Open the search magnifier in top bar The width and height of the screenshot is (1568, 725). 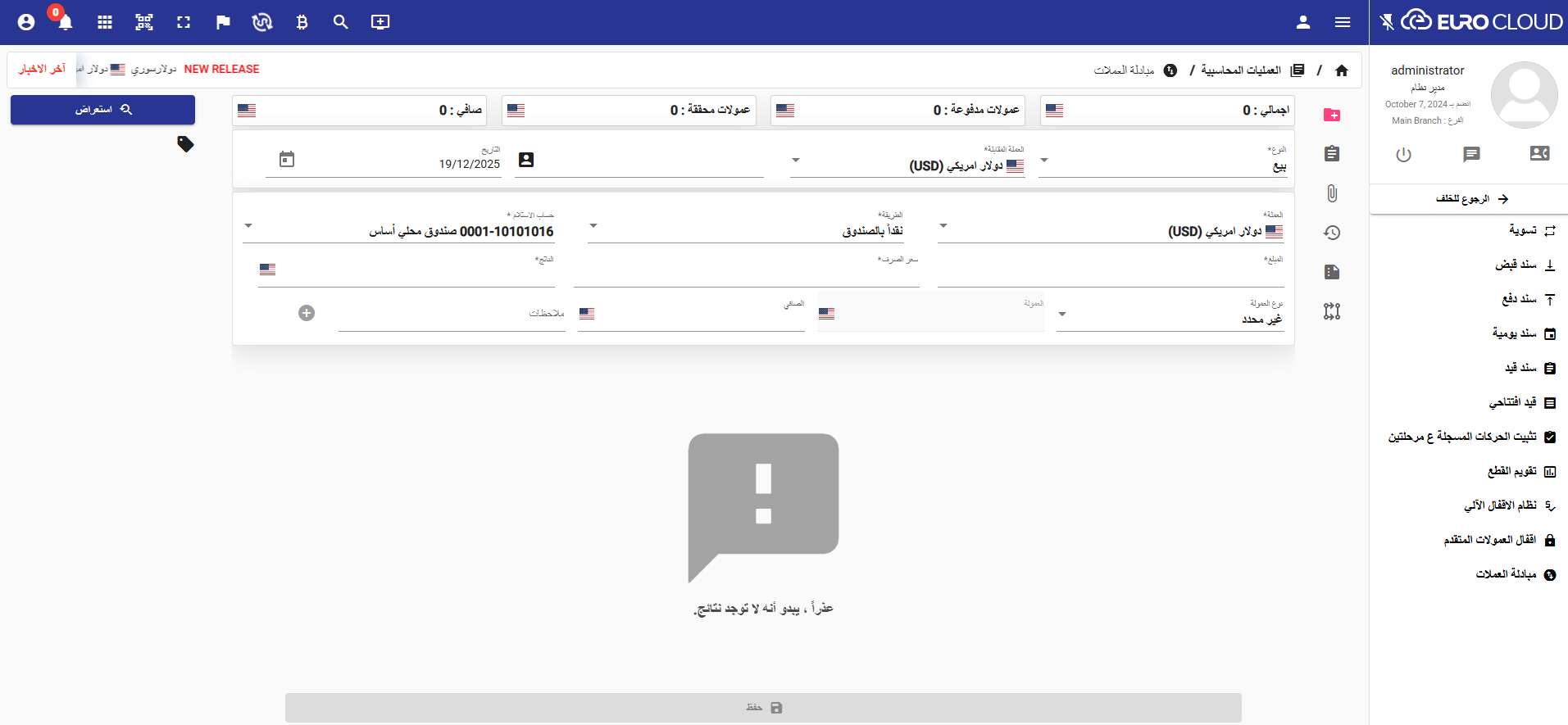[341, 22]
